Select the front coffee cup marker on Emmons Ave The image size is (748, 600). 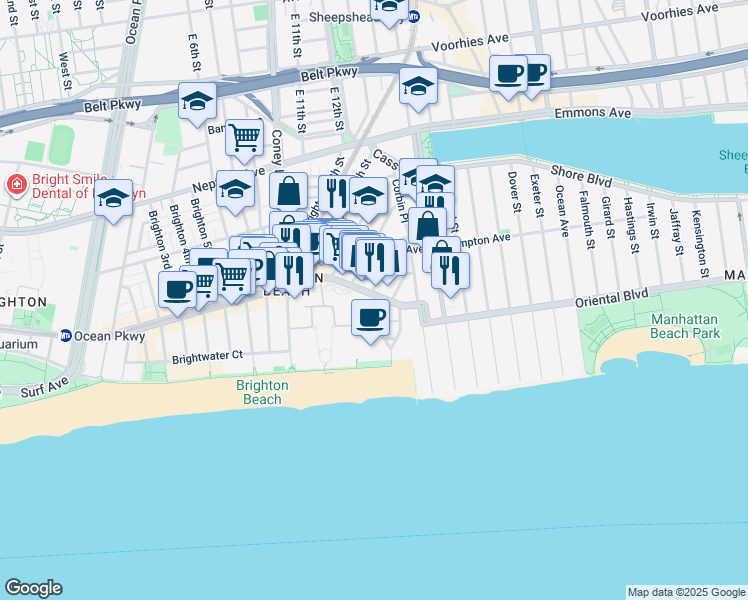509,77
